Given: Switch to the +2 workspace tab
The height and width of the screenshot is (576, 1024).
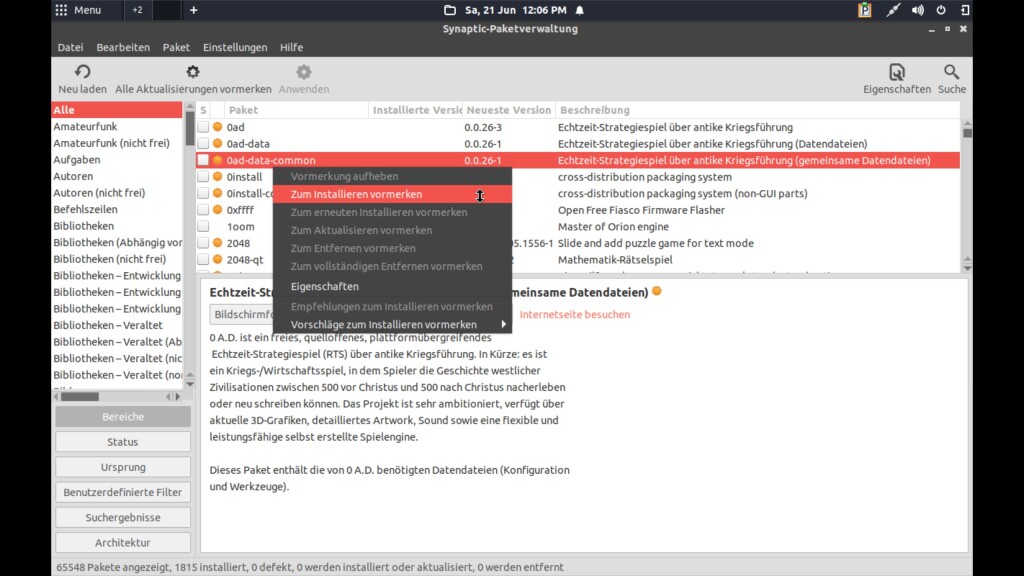Looking at the screenshot, I should [137, 10].
